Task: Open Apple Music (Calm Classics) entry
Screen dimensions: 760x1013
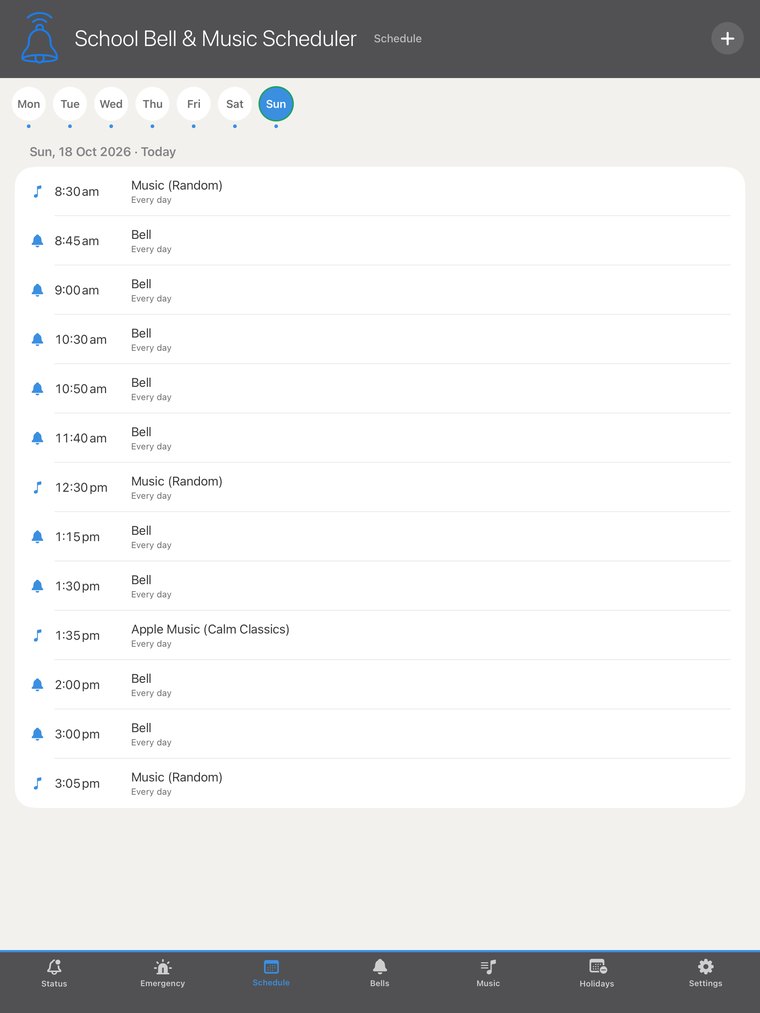Action: (x=380, y=635)
